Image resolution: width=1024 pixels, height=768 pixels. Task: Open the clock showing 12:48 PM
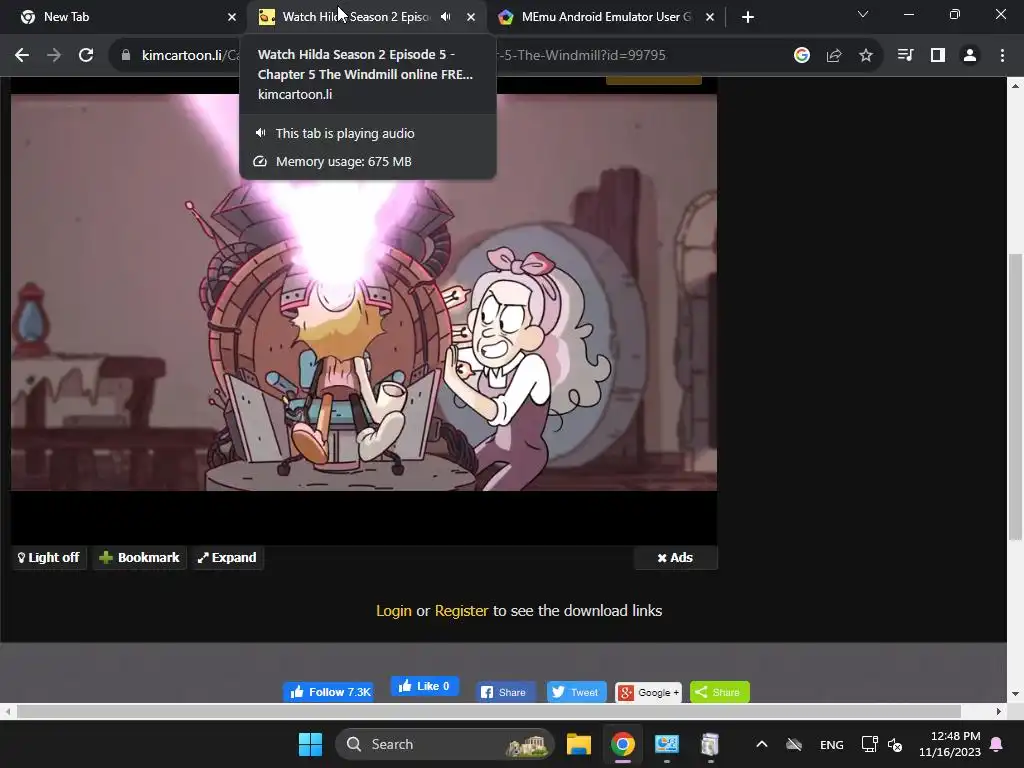coord(950,744)
